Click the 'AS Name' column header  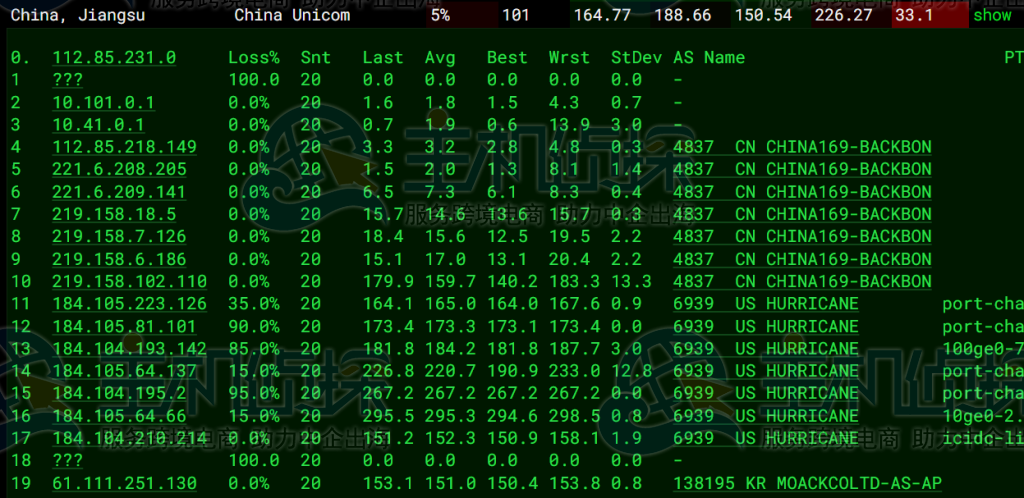[709, 58]
